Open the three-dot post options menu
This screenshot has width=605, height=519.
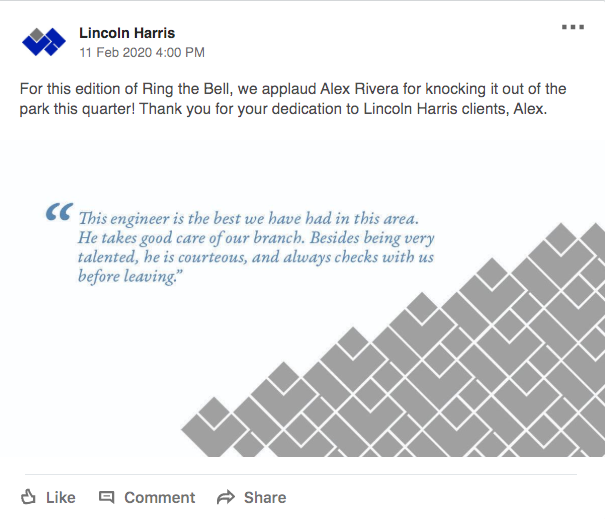tap(573, 27)
